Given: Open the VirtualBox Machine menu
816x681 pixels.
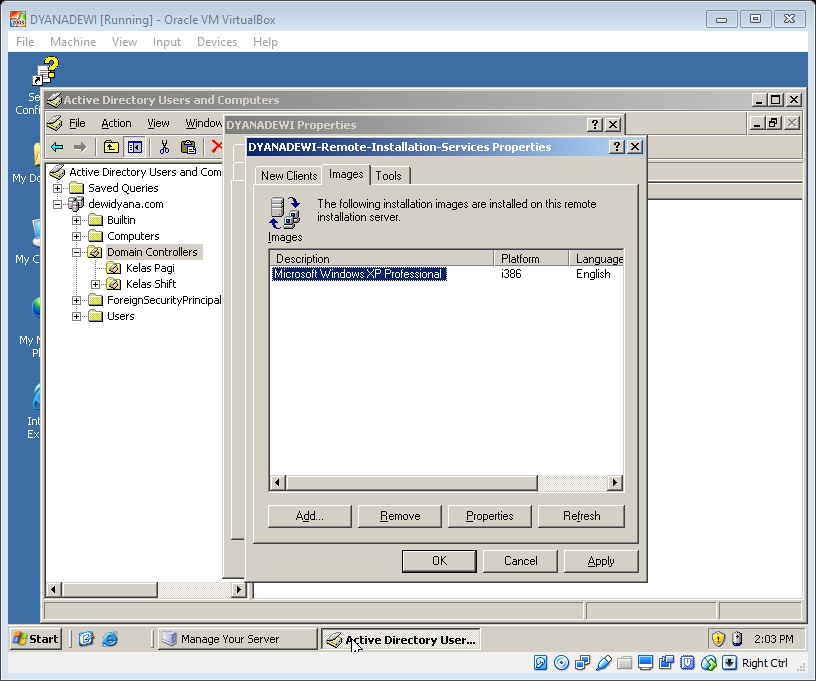Looking at the screenshot, I should point(73,42).
